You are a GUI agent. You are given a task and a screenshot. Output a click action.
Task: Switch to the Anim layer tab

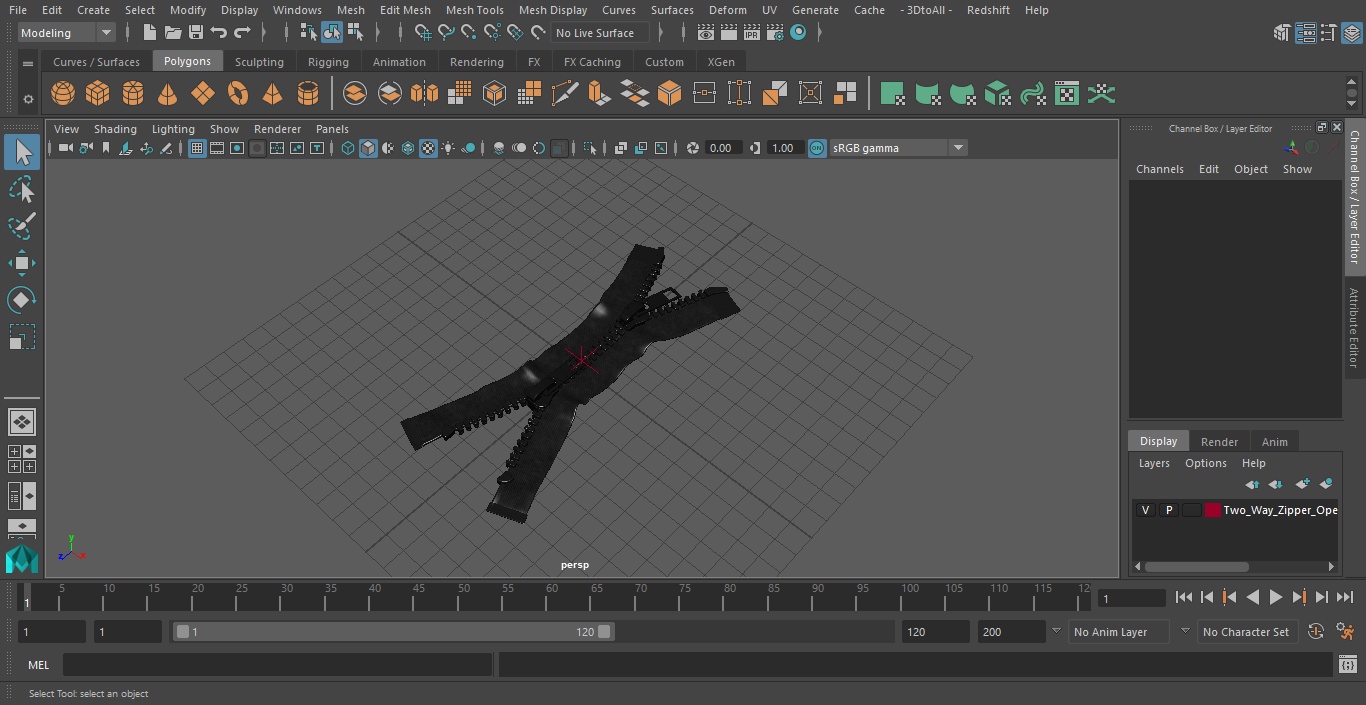[1274, 442]
